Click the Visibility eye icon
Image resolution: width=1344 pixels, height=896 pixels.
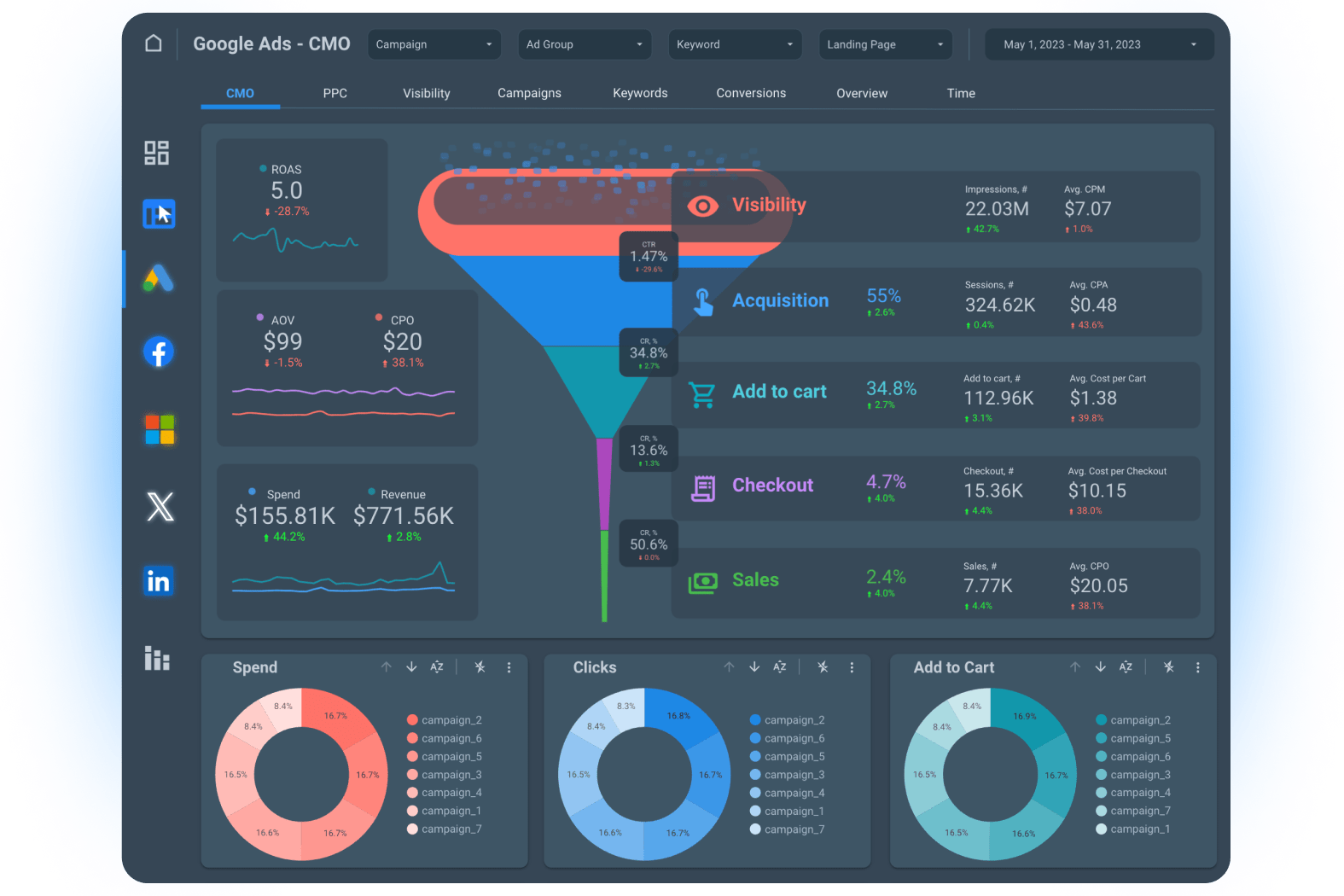(703, 206)
